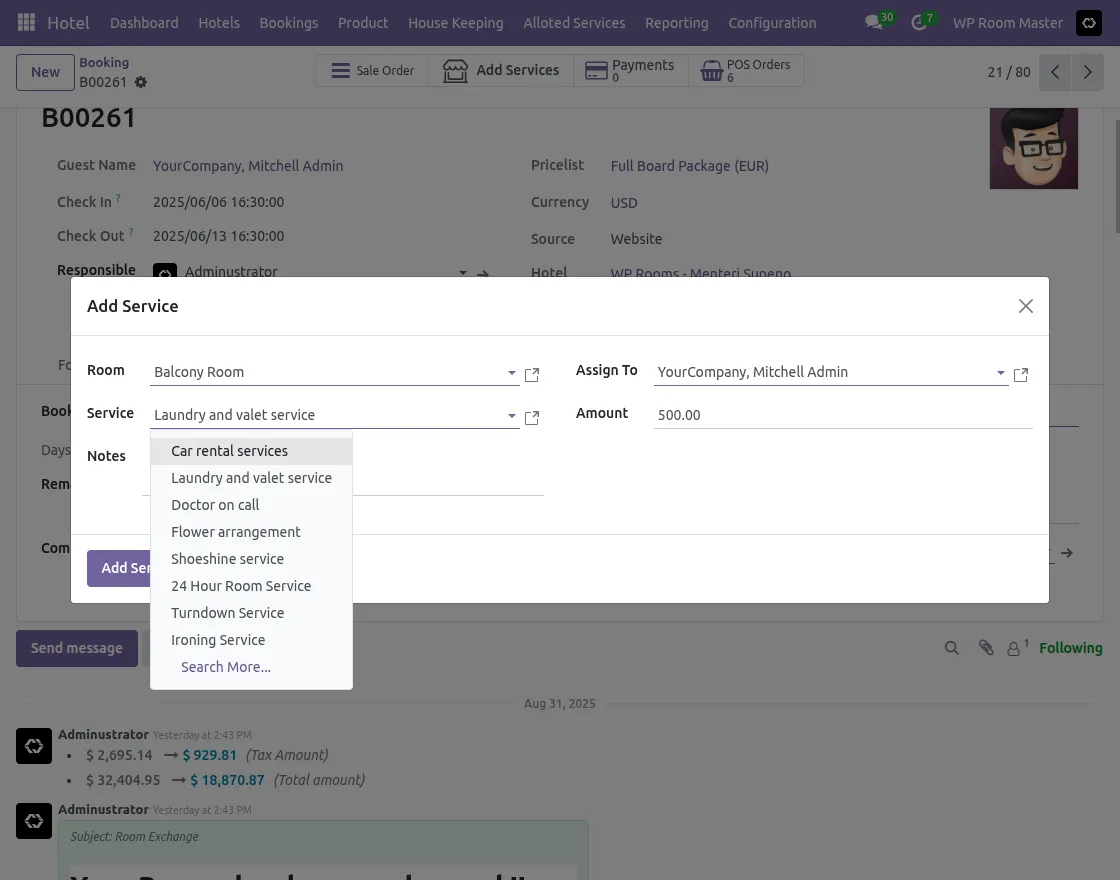The height and width of the screenshot is (880, 1120).
Task: Open the WP Rooms - Menteri Supeno hotel link
Action: [x=700, y=272]
